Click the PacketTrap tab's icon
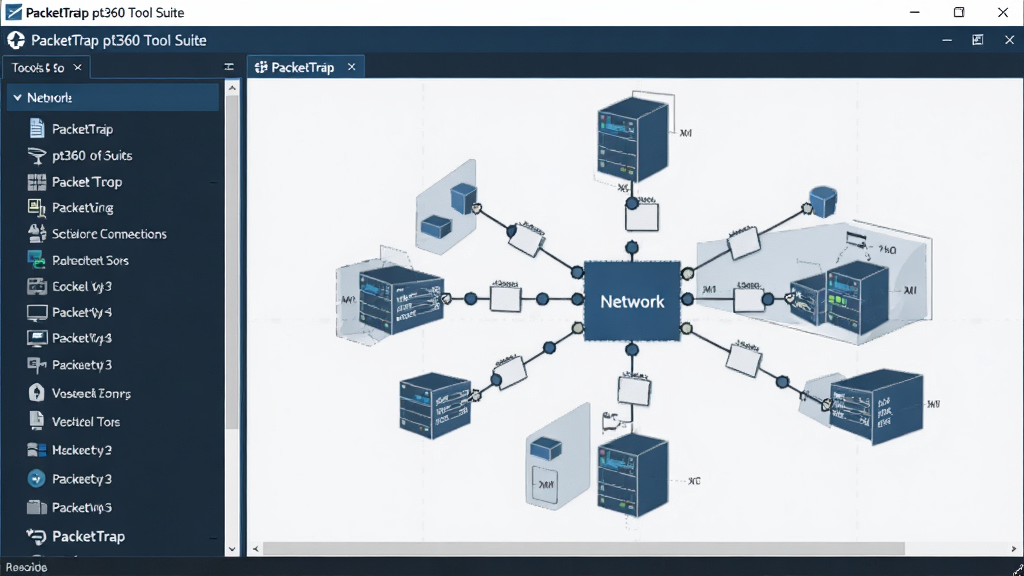 (x=261, y=67)
